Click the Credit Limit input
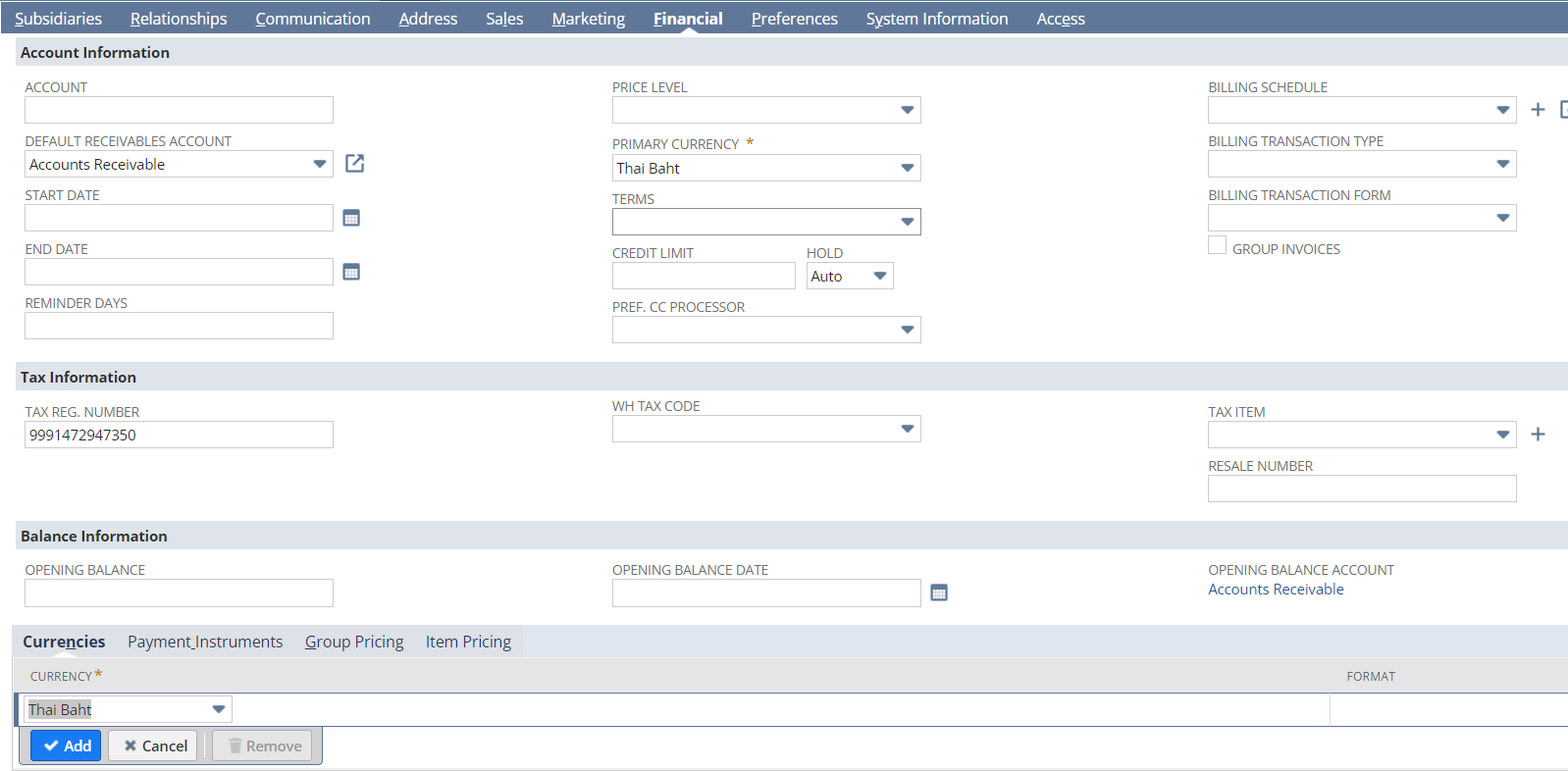Screen dimensions: 1568x771 (x=704, y=276)
